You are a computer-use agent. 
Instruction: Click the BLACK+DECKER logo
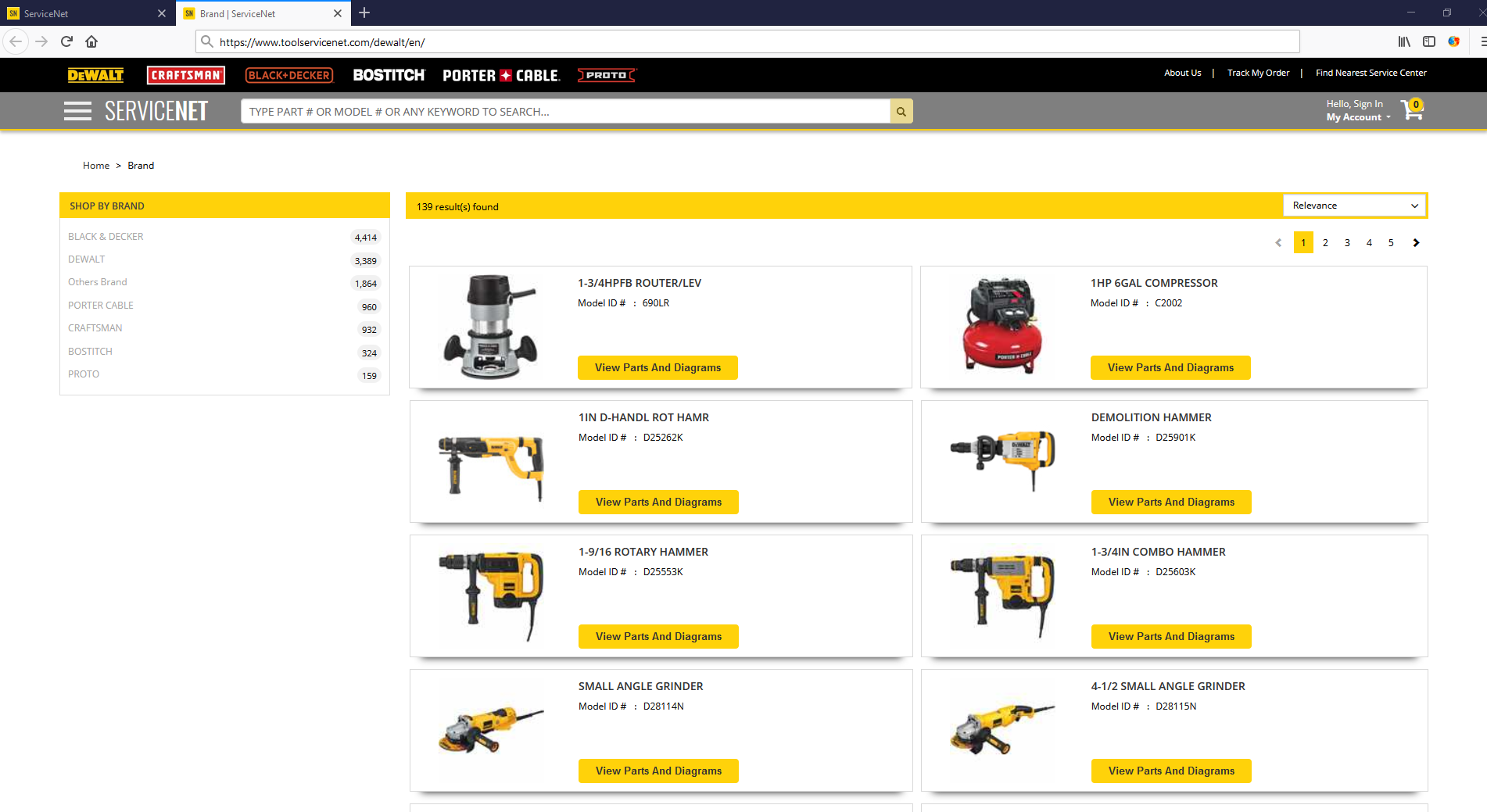pyautogui.click(x=288, y=75)
